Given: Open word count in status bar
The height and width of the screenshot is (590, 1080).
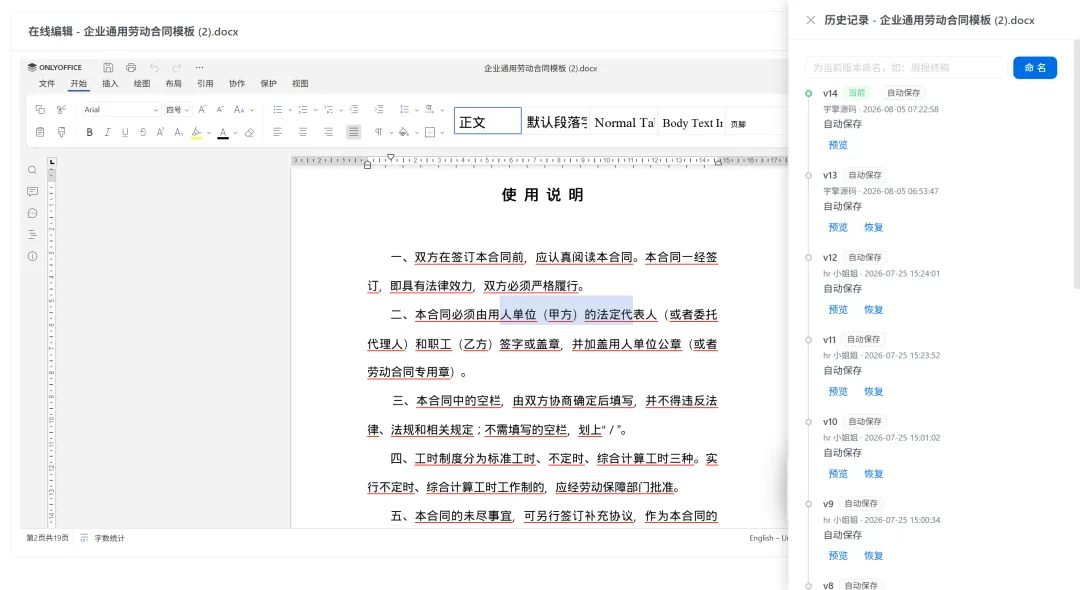Looking at the screenshot, I should click(x=103, y=538).
